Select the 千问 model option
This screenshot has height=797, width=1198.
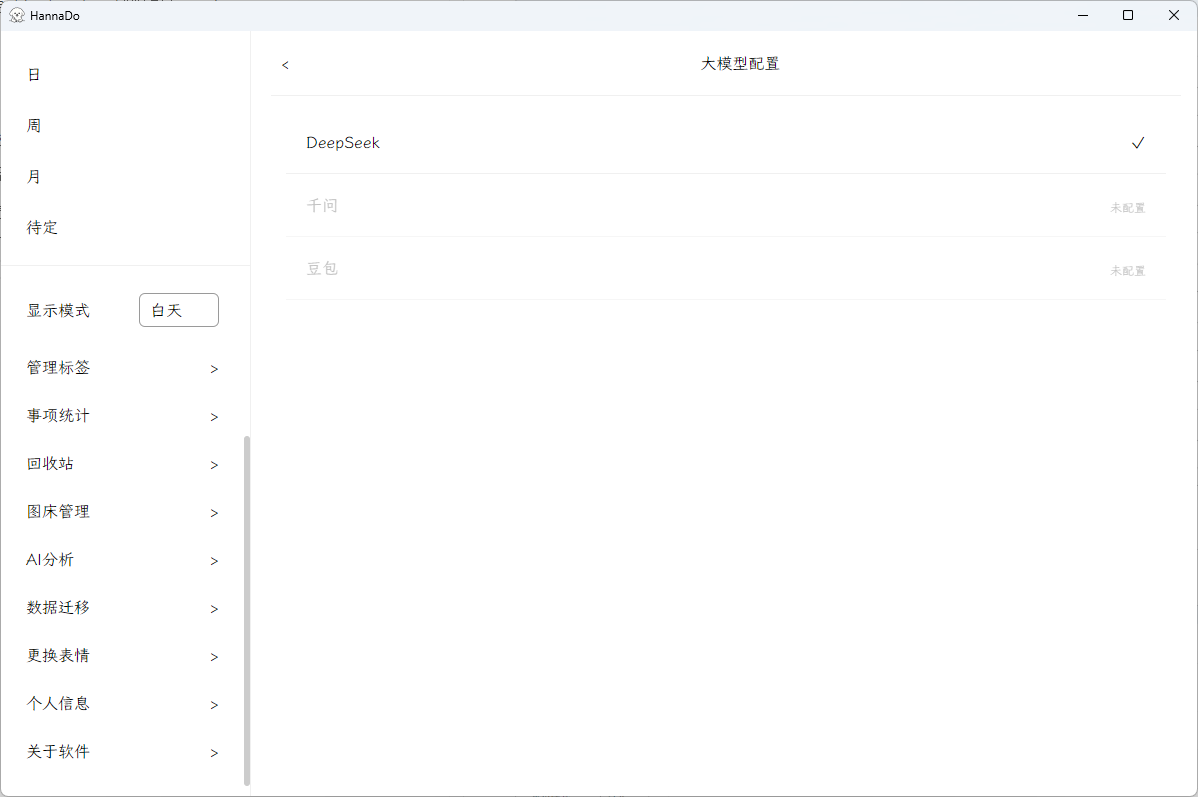tap(322, 206)
